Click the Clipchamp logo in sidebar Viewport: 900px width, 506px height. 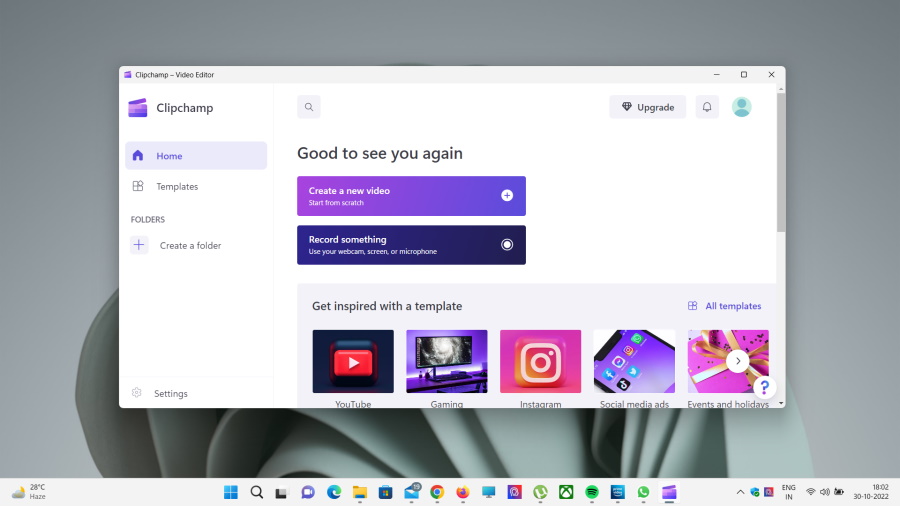[x=138, y=108]
